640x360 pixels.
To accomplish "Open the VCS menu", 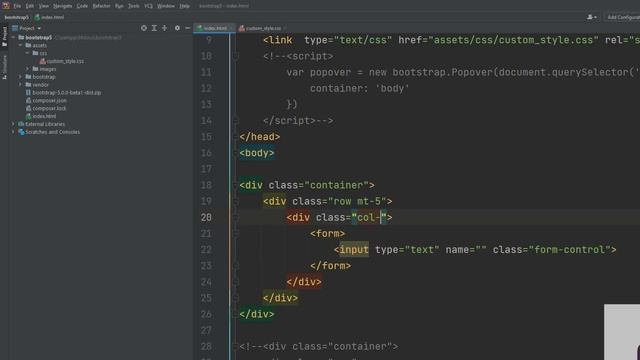I will point(148,6).
